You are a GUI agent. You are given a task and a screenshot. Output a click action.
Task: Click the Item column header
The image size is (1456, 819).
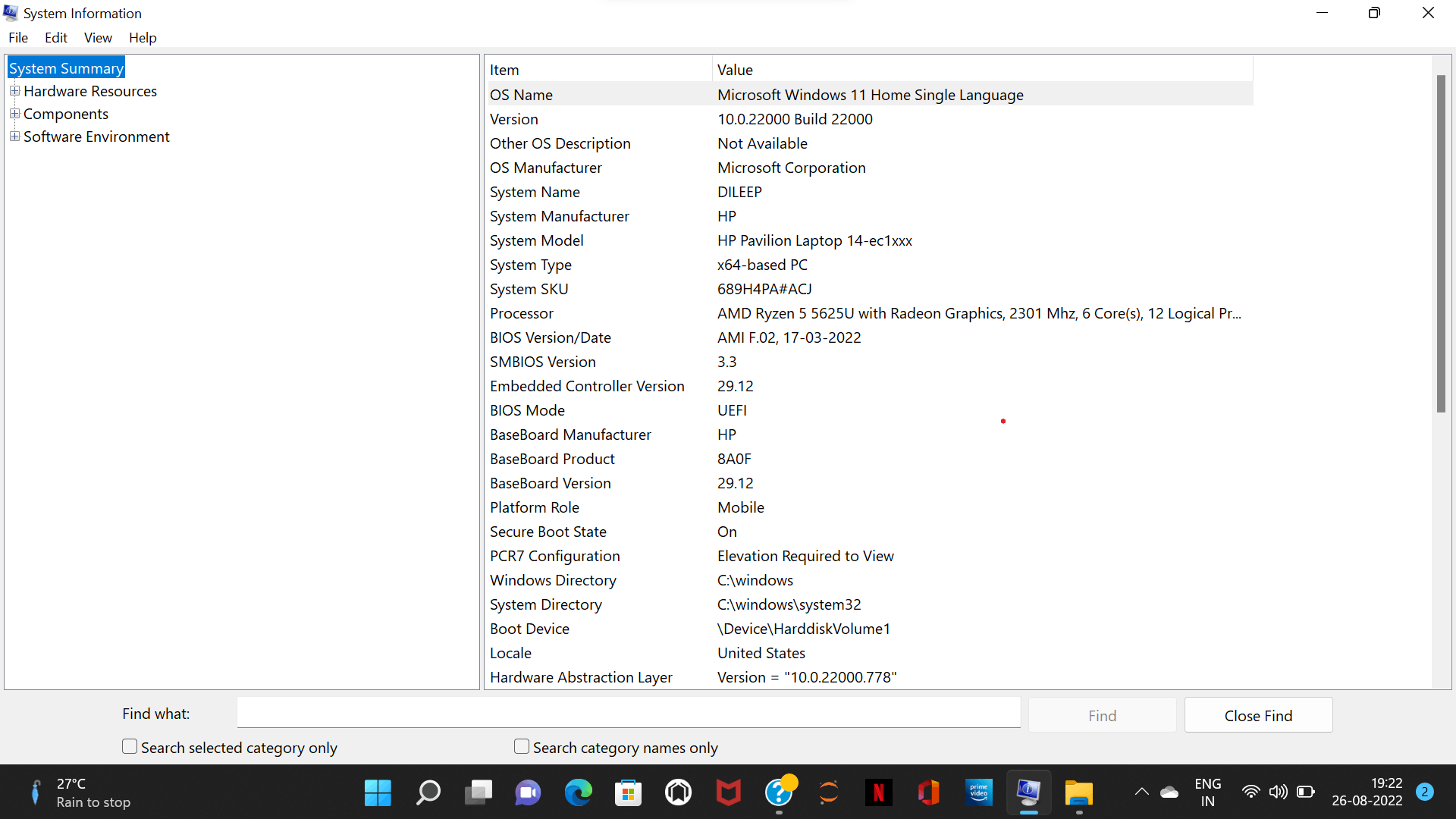click(598, 70)
